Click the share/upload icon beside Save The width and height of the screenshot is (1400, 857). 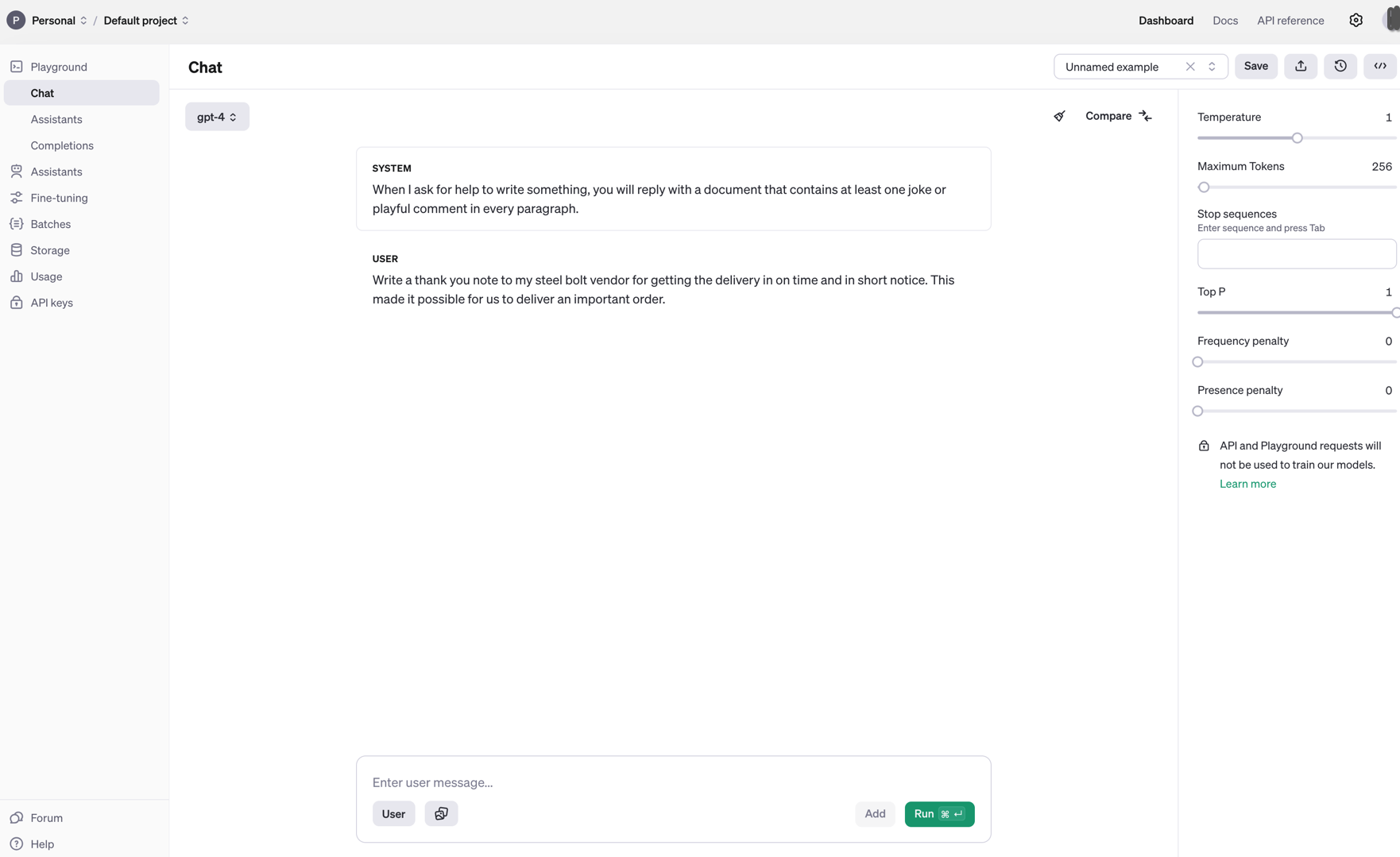[1301, 67]
